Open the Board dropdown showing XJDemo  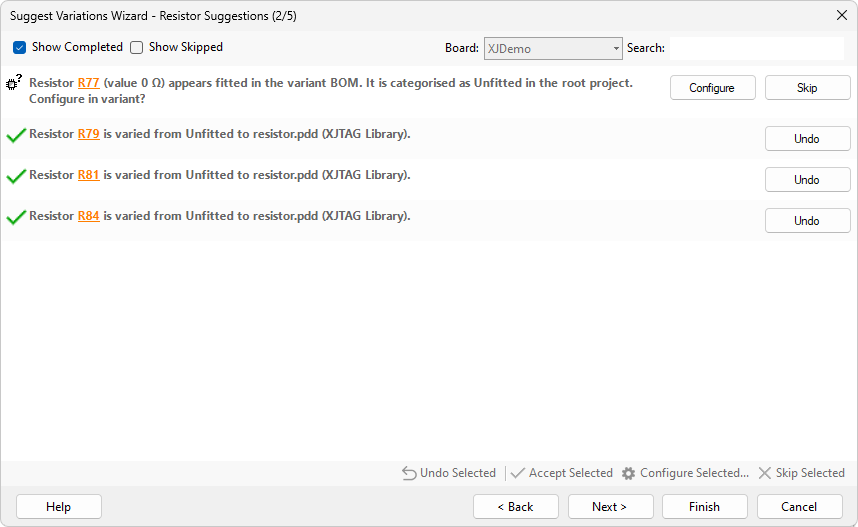(553, 48)
